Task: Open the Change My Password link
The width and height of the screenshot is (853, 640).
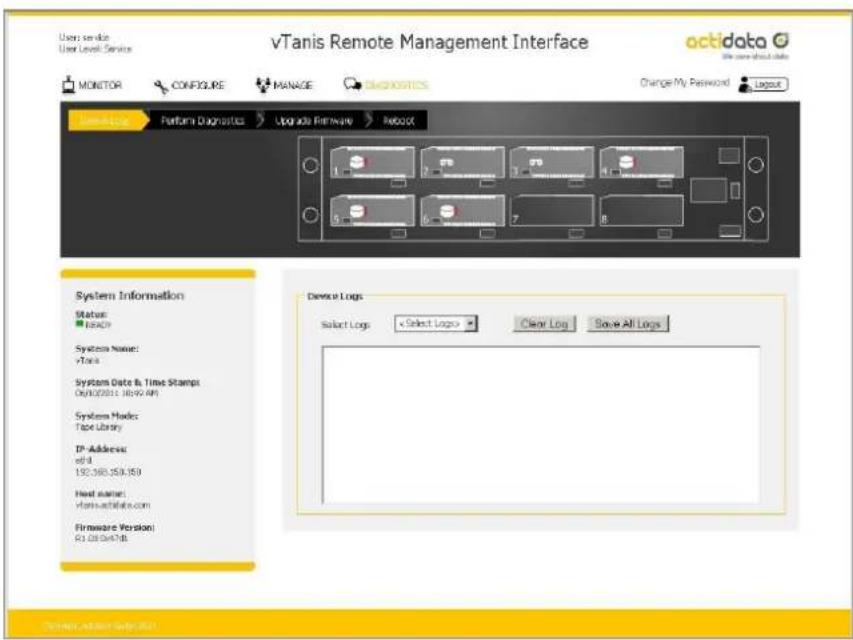Action: coord(684,83)
